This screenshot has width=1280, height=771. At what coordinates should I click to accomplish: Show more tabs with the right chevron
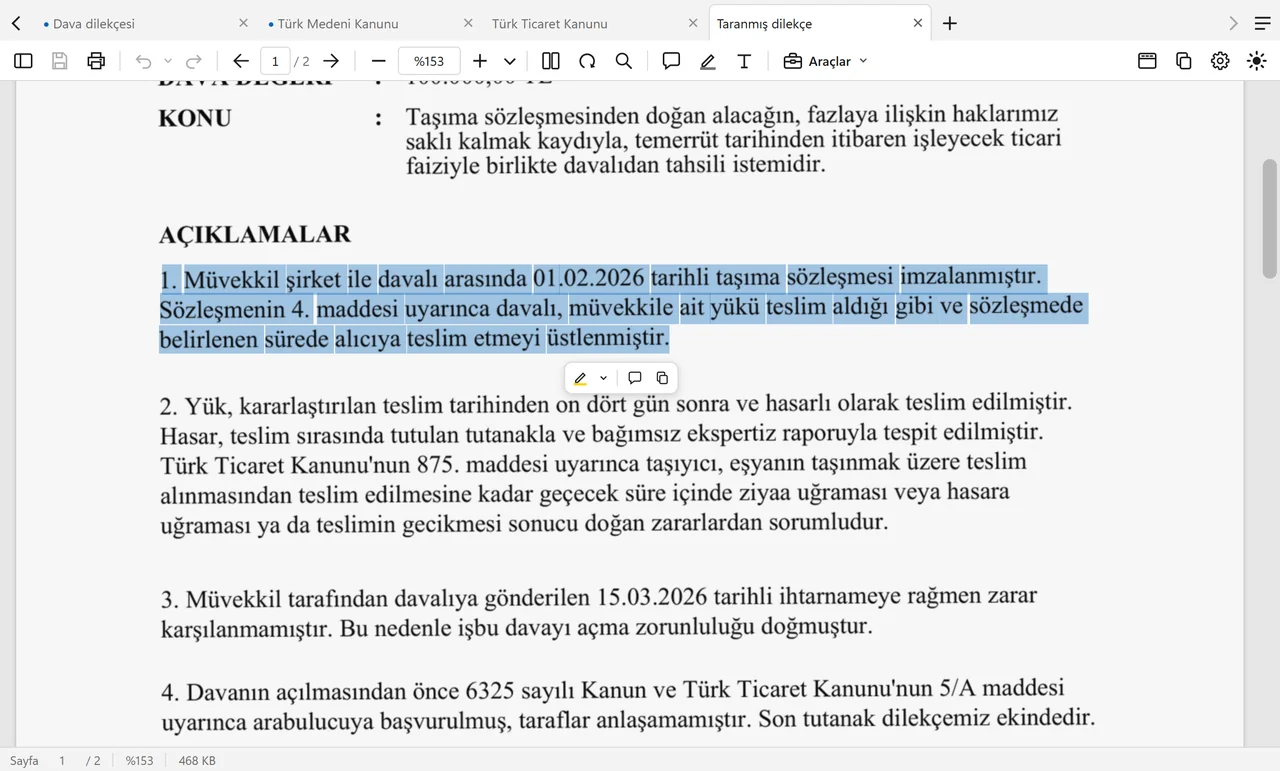(x=1233, y=23)
